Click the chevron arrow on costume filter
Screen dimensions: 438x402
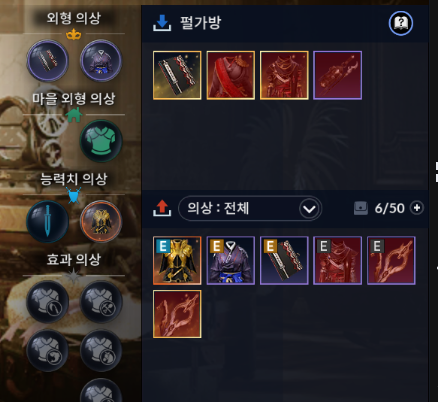309,209
